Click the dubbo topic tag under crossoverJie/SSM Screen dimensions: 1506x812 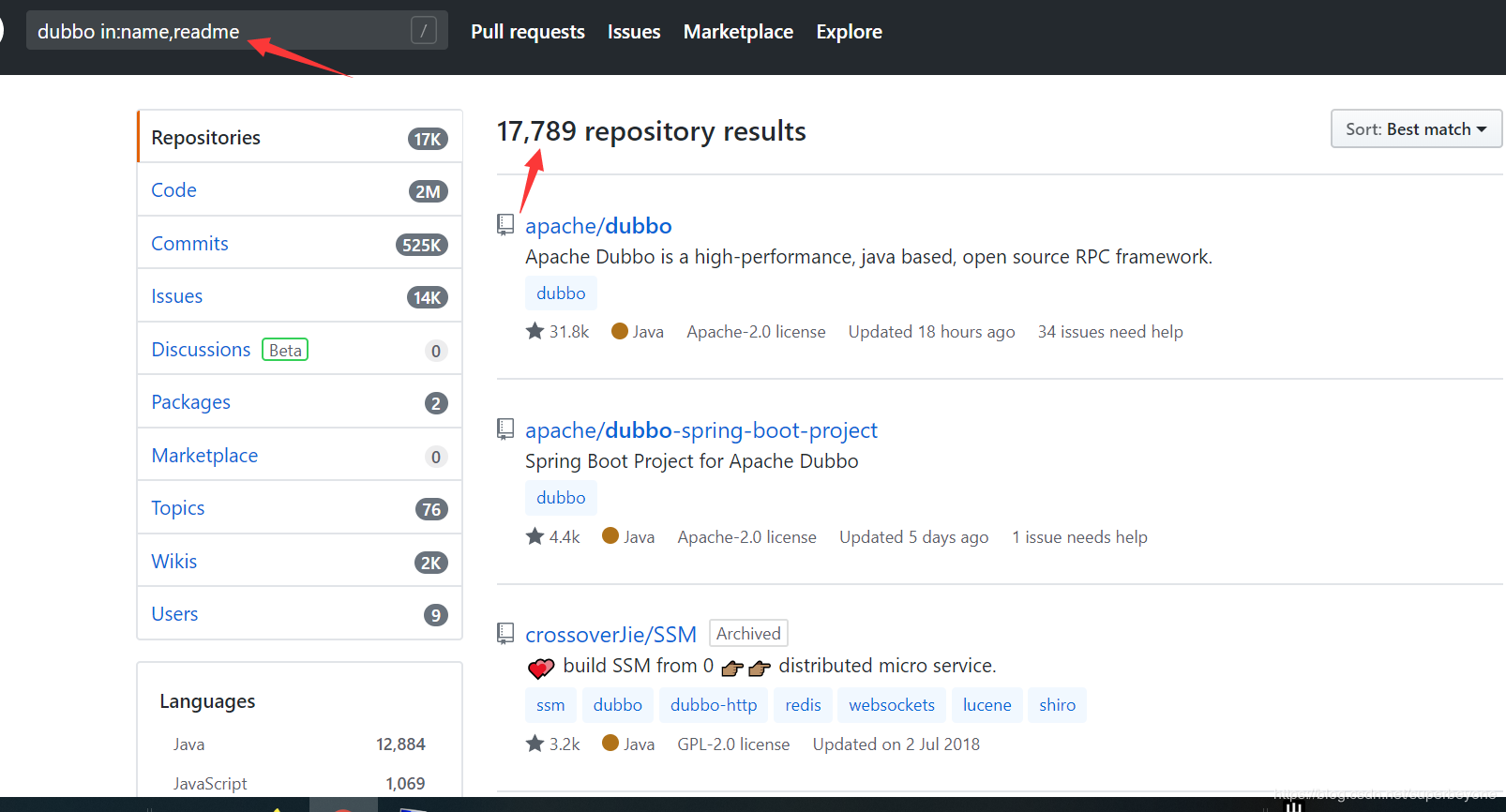(x=618, y=705)
